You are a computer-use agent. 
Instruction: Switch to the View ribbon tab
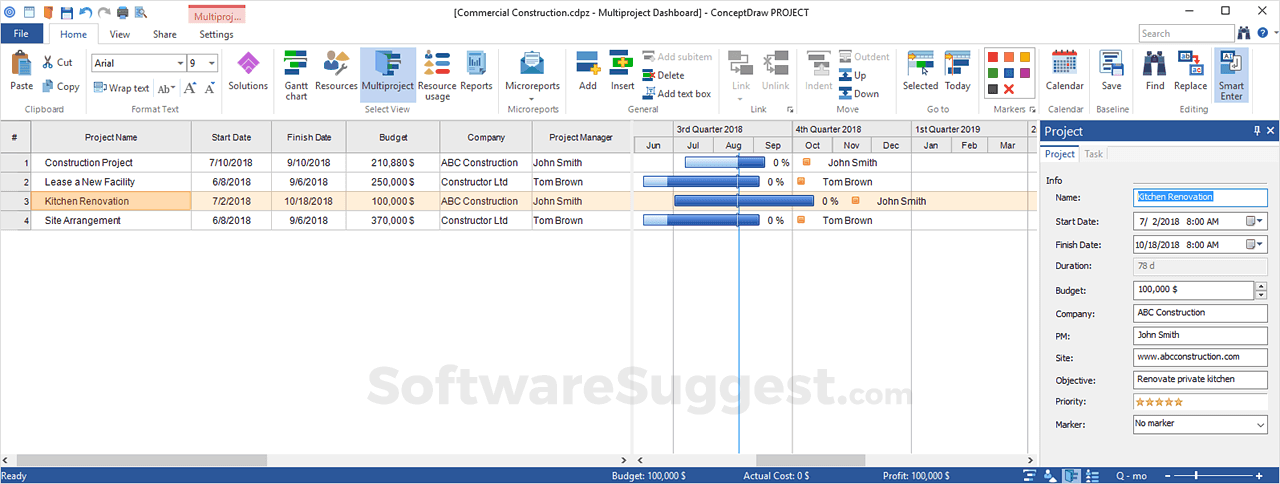[120, 34]
